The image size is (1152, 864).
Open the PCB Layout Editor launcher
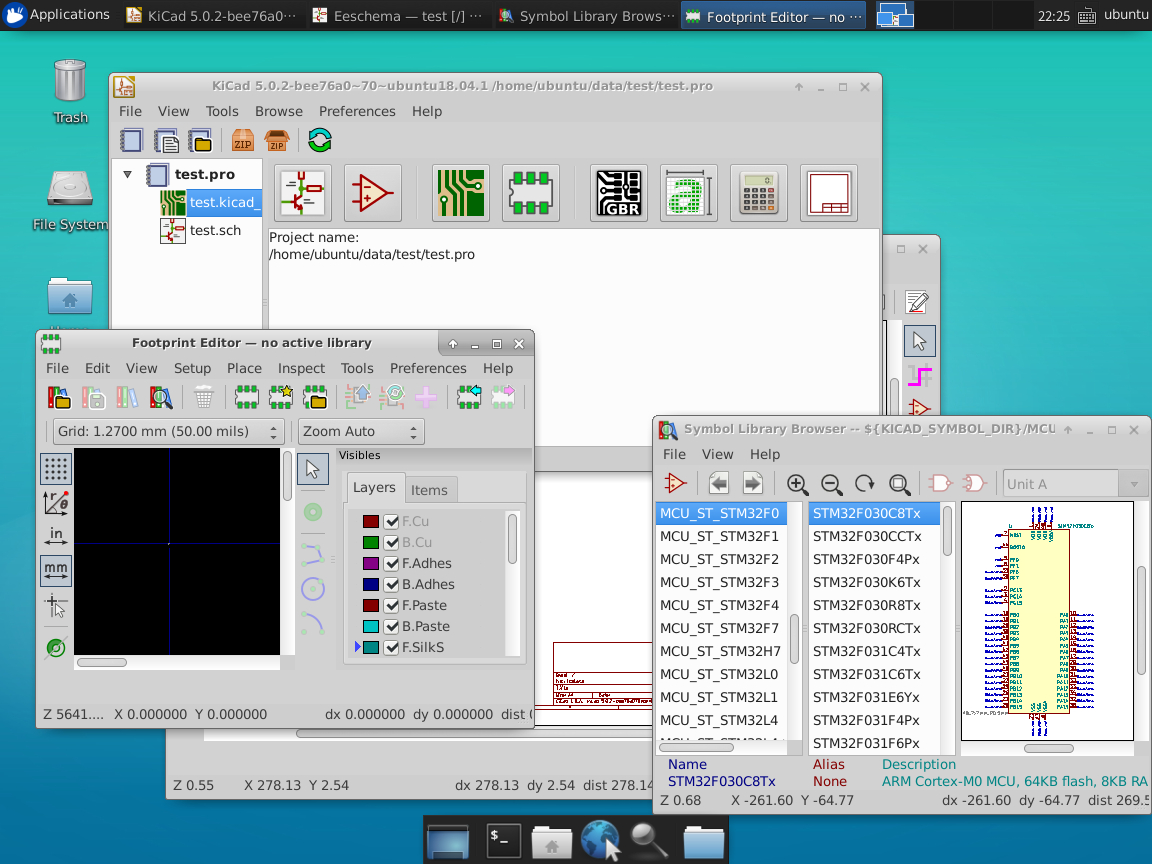461,193
